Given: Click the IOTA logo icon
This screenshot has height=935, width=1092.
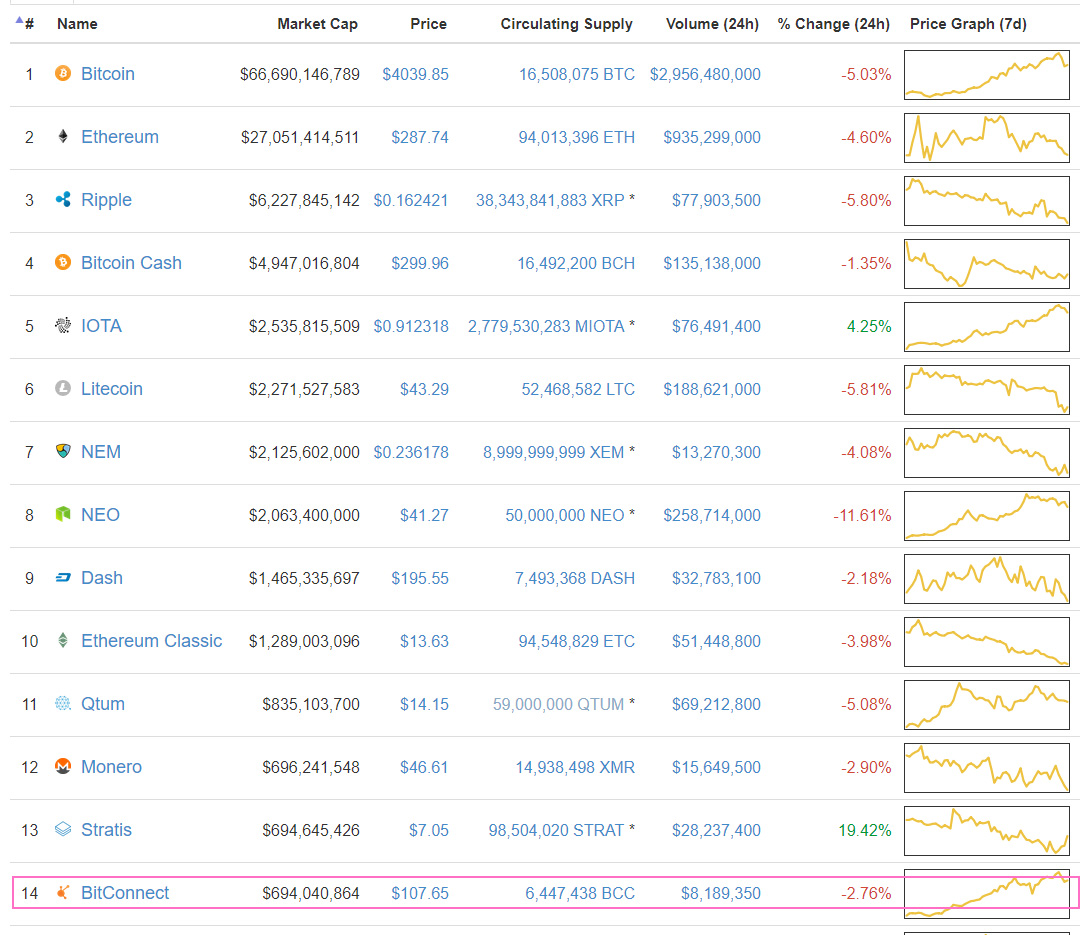Looking at the screenshot, I should pos(63,326).
